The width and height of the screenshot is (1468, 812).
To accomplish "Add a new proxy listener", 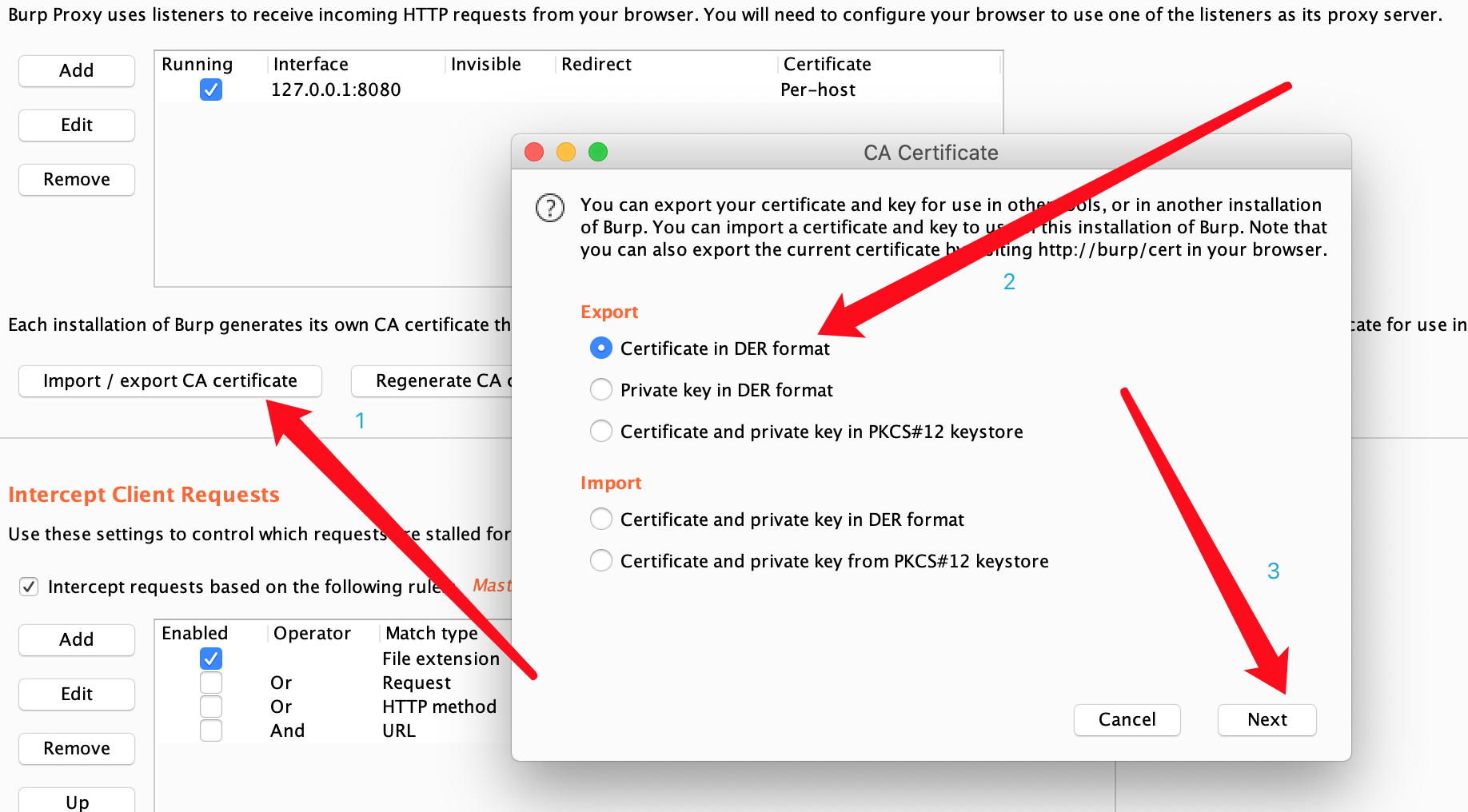I will point(77,71).
